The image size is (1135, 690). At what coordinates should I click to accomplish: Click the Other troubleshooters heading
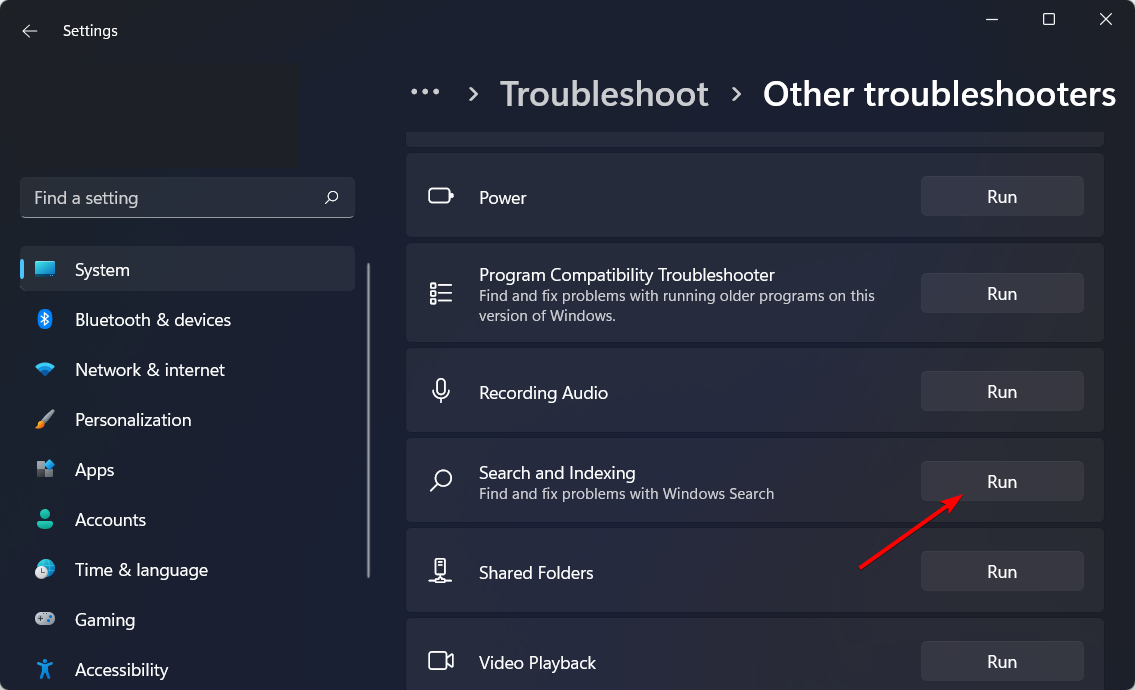point(939,94)
